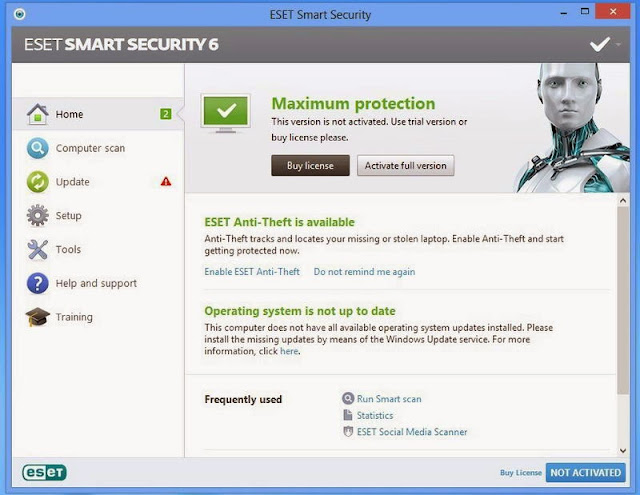Click Activate full version button
This screenshot has width=640, height=495.
point(405,165)
